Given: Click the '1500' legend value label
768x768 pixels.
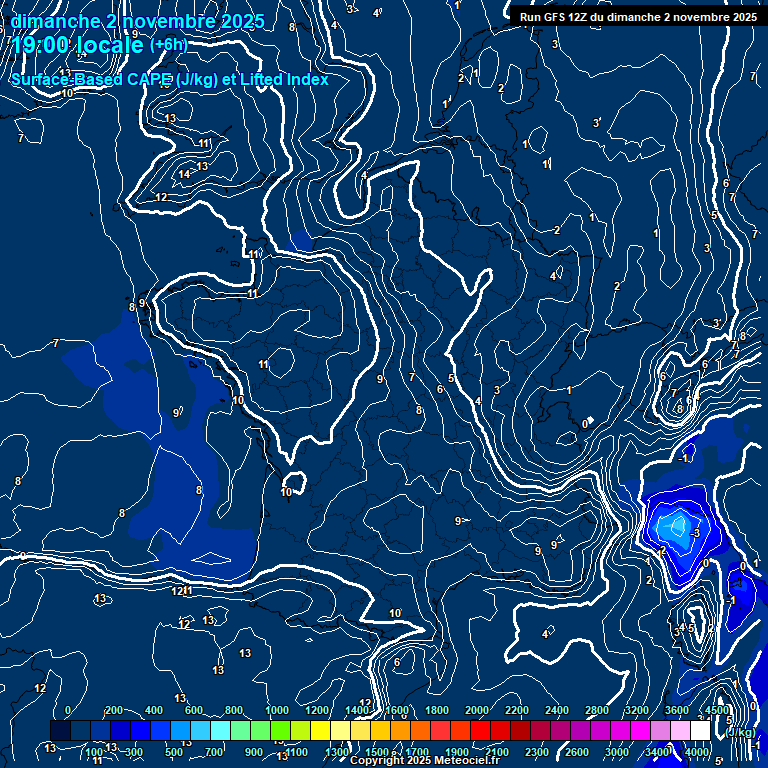Looking at the screenshot, I should 377,752.
